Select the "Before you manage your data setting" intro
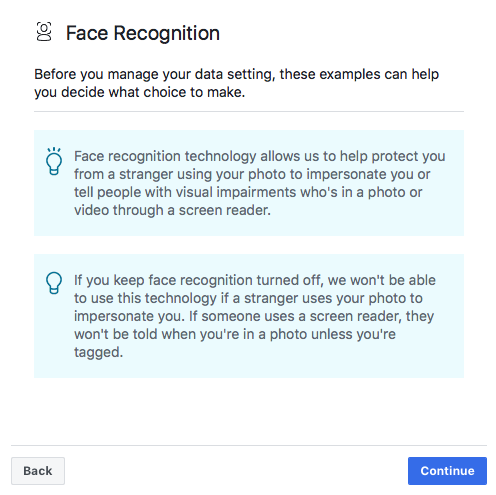The image size is (496, 495). pyautogui.click(x=236, y=83)
